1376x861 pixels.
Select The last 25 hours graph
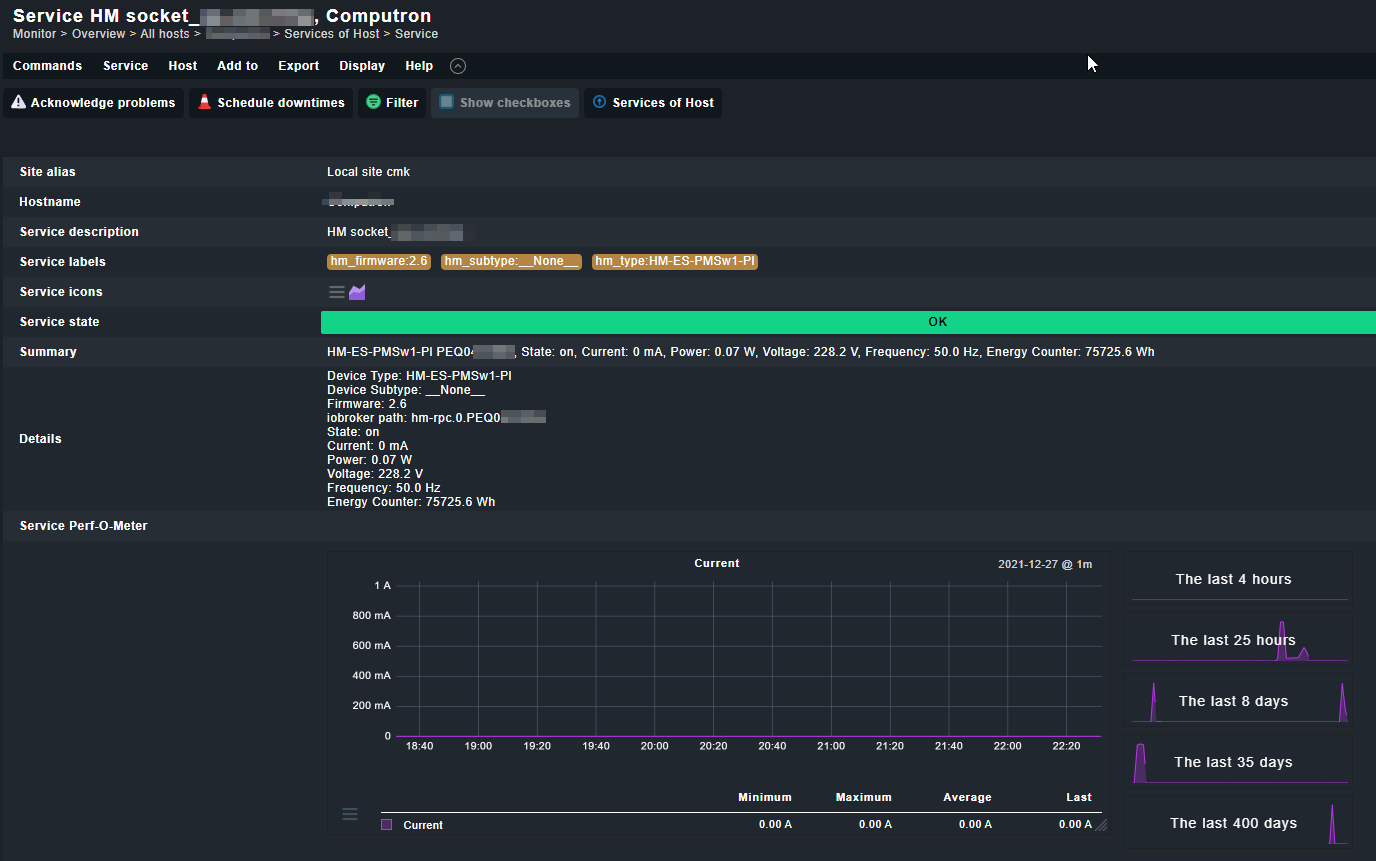click(x=1237, y=640)
